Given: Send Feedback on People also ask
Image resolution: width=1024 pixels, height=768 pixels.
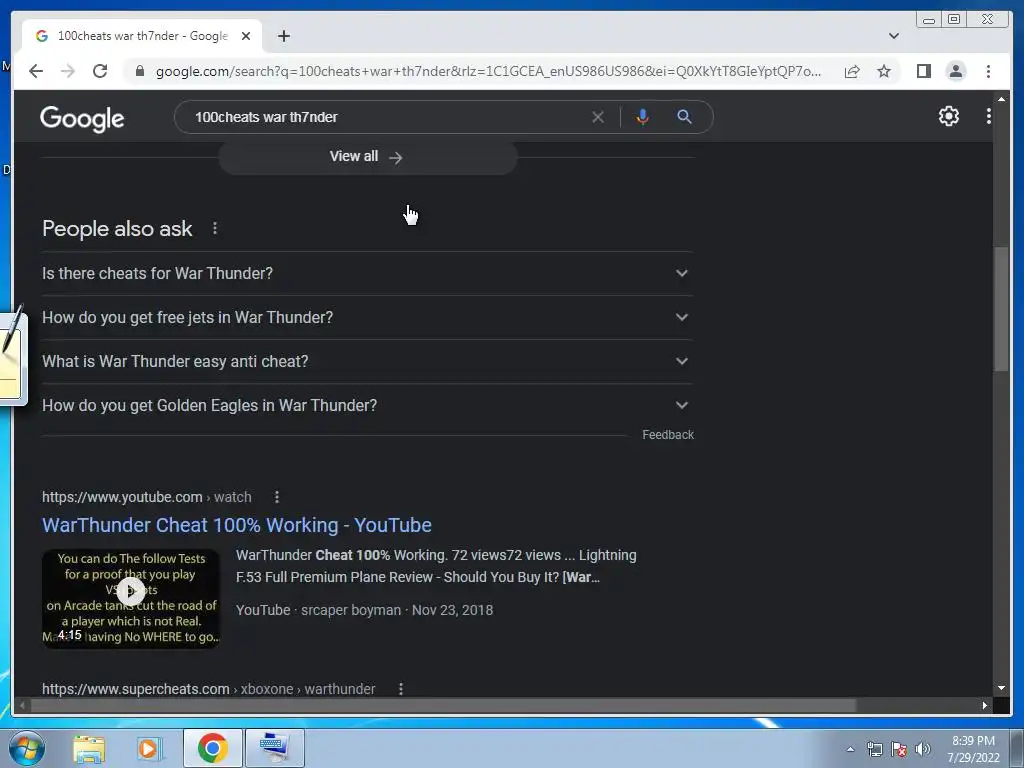Looking at the screenshot, I should (667, 435).
